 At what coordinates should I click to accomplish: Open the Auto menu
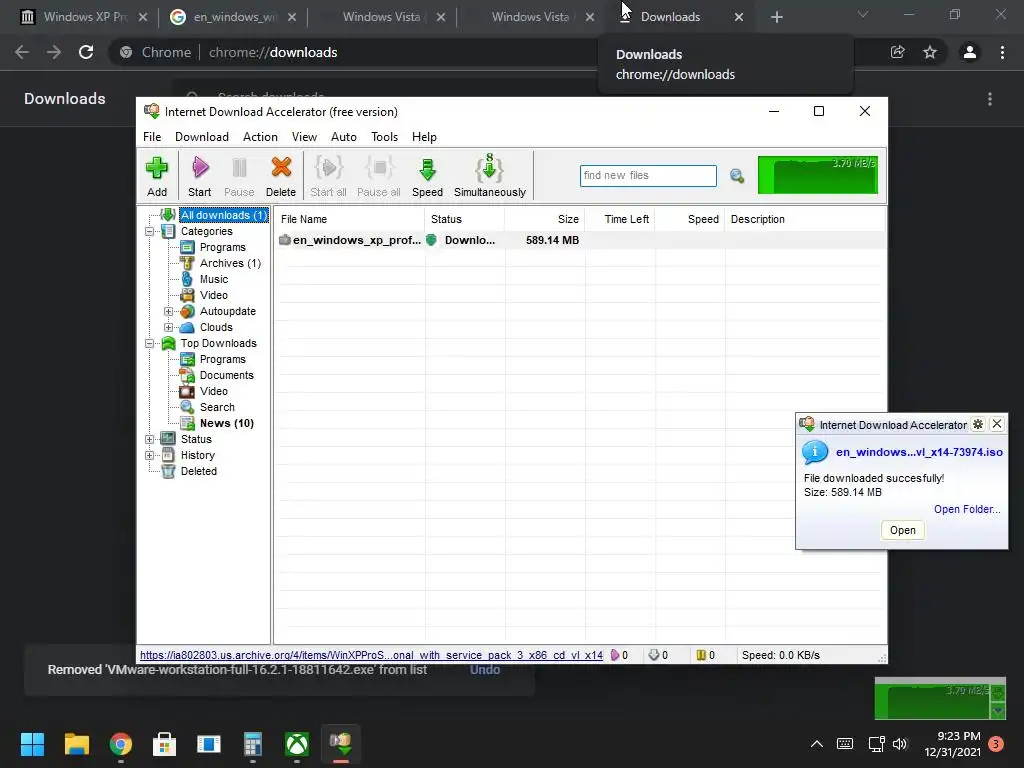coord(344,136)
